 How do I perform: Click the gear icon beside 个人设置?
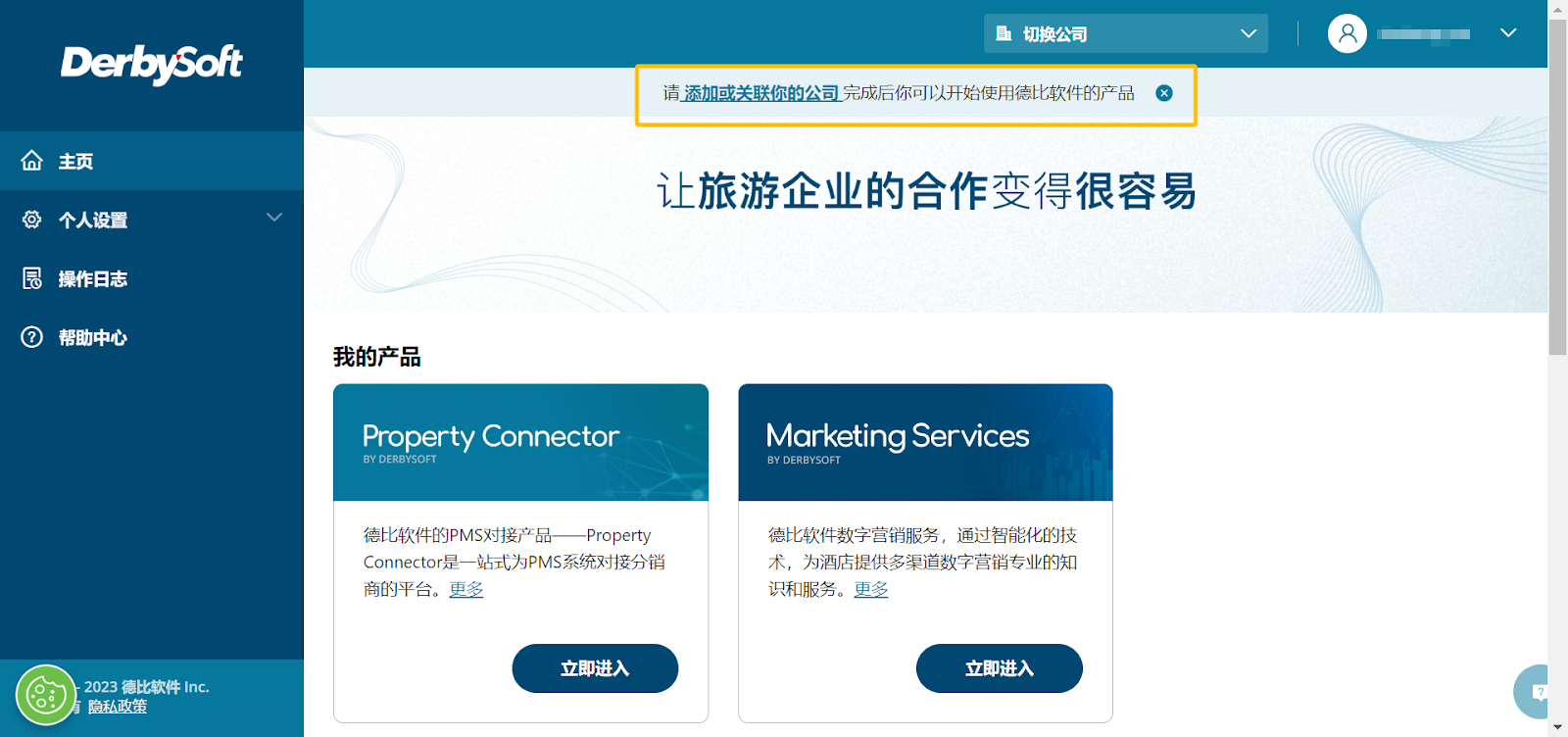point(32,220)
